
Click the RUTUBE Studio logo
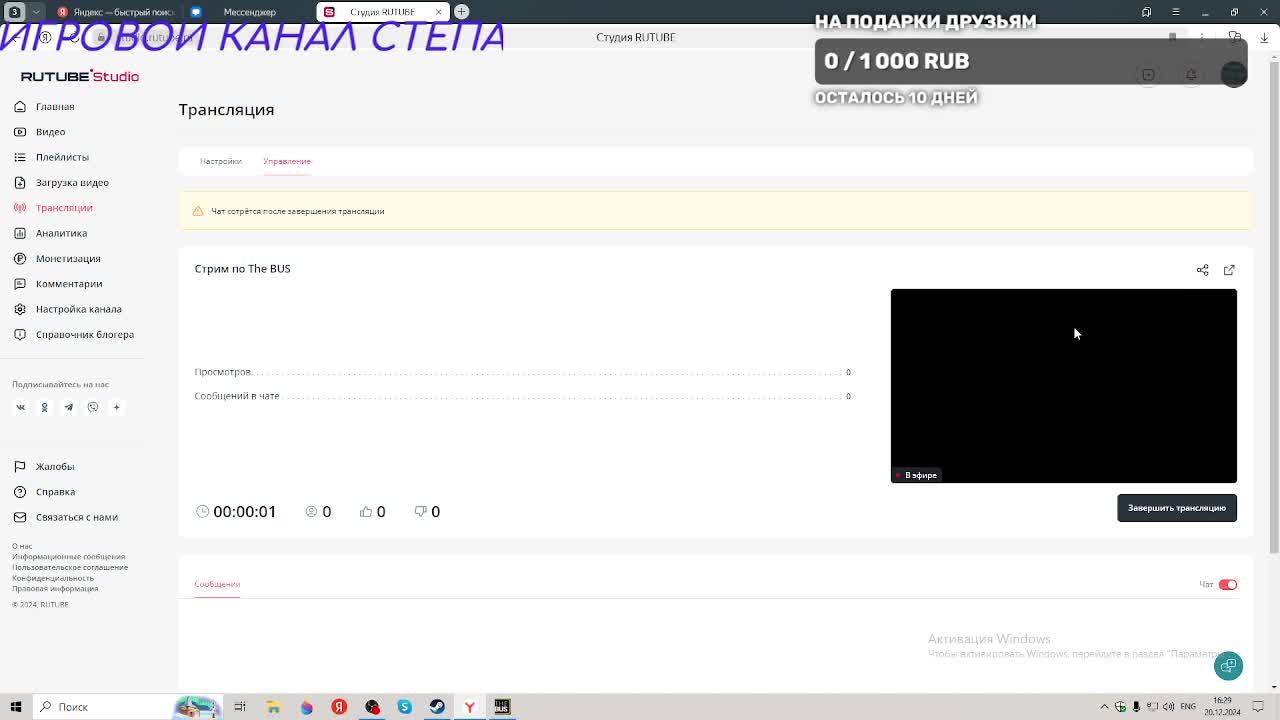pos(80,76)
